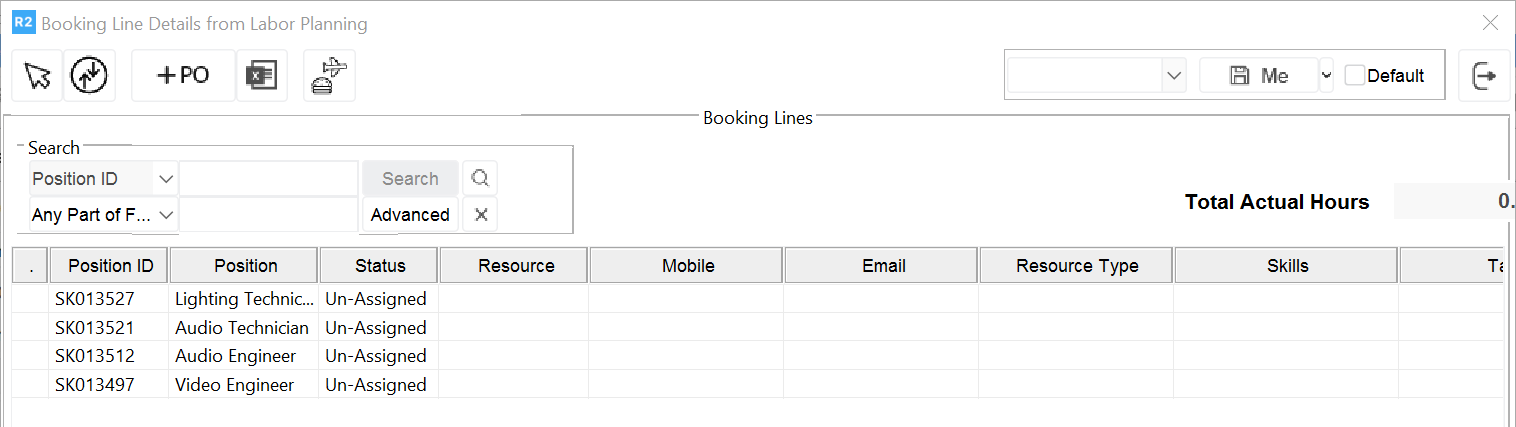Open the travel and meals icon
Image resolution: width=1516 pixels, height=427 pixels.
[329, 76]
